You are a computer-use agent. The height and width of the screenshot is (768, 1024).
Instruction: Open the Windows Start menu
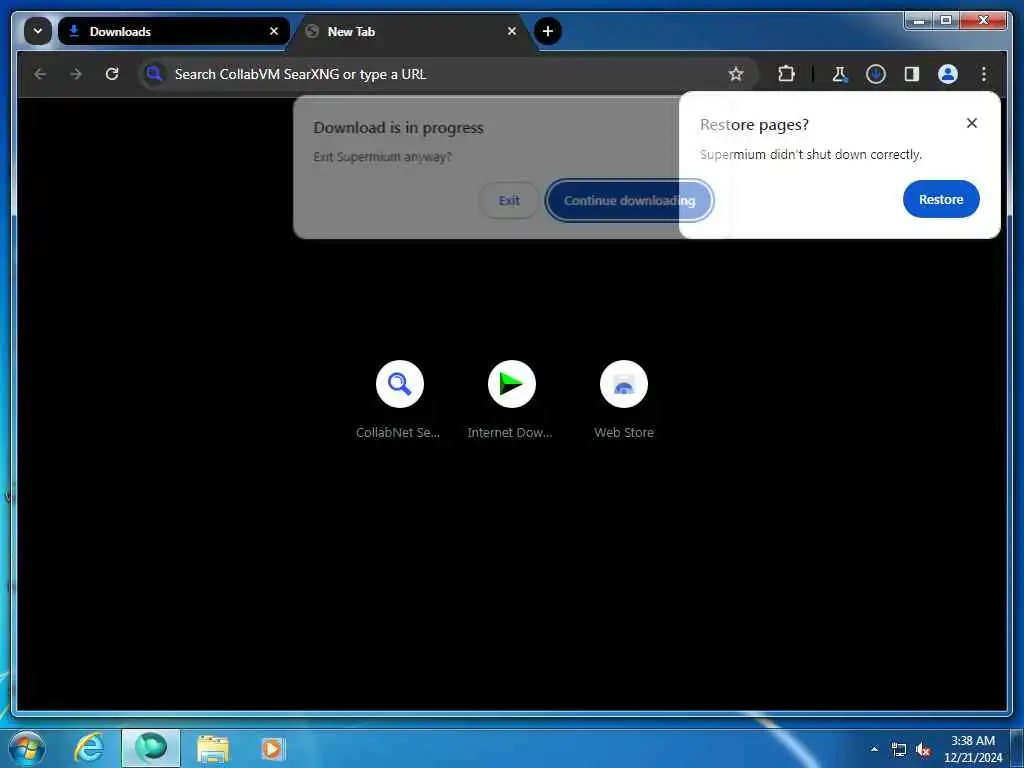pos(26,748)
